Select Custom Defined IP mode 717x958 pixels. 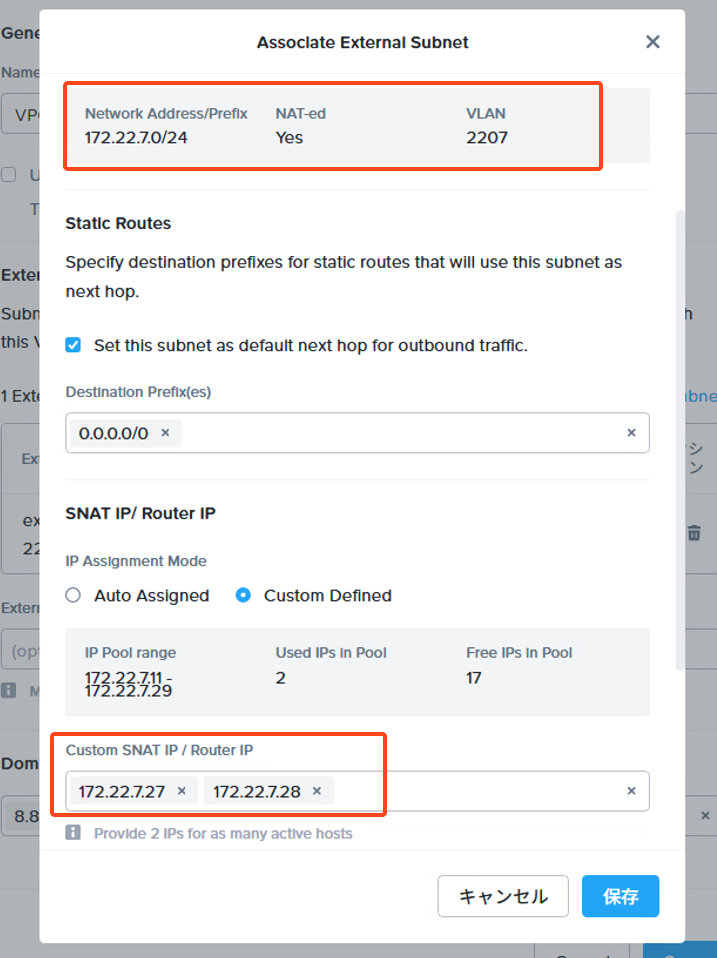point(243,595)
